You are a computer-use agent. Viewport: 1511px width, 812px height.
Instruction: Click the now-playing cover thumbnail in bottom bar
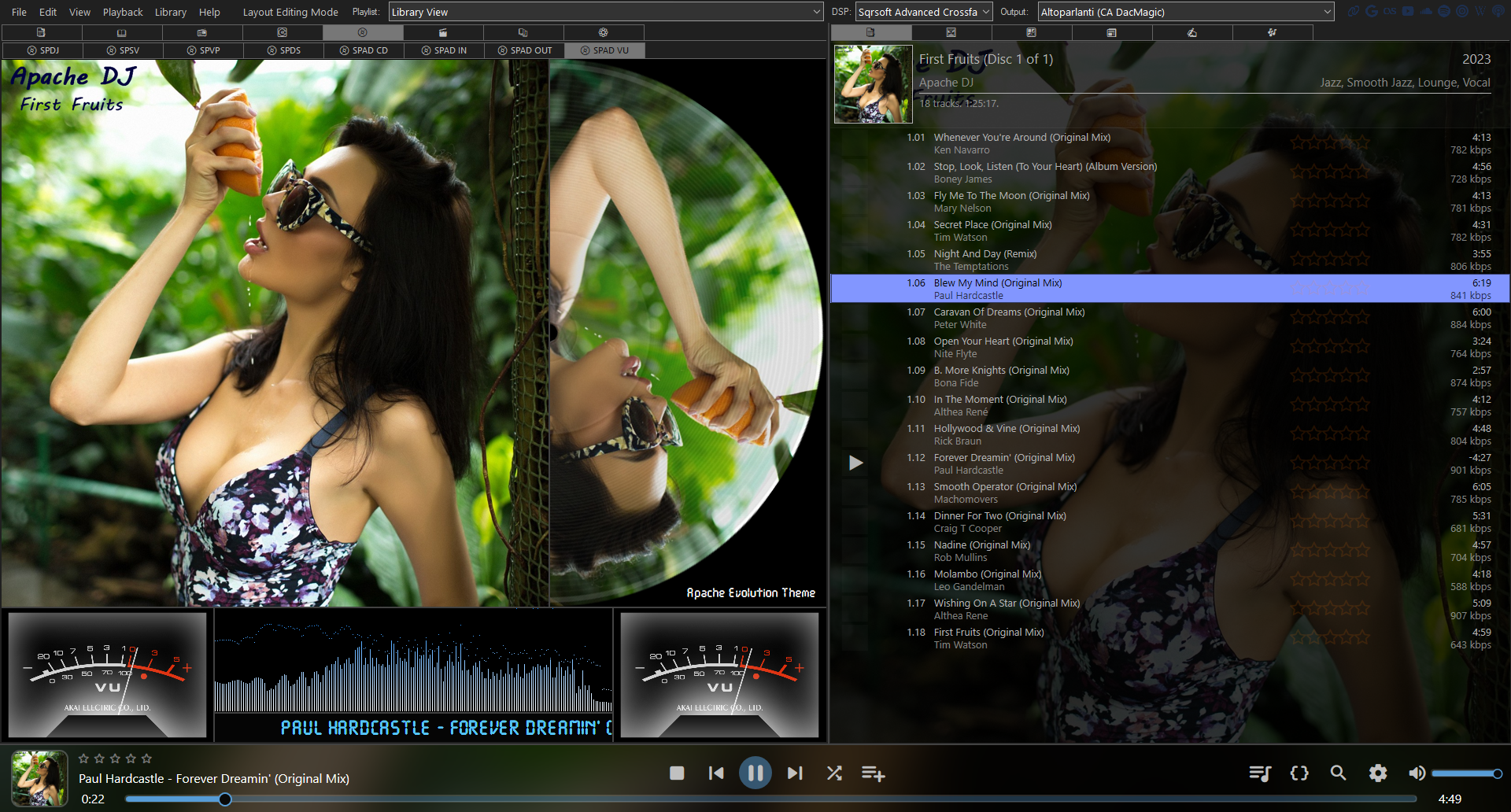[x=39, y=778]
